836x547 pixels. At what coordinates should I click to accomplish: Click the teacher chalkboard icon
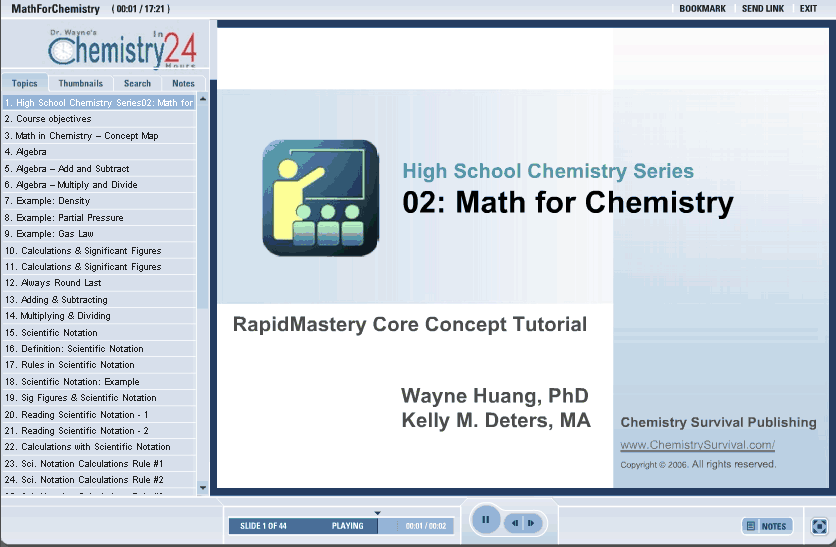[320, 197]
